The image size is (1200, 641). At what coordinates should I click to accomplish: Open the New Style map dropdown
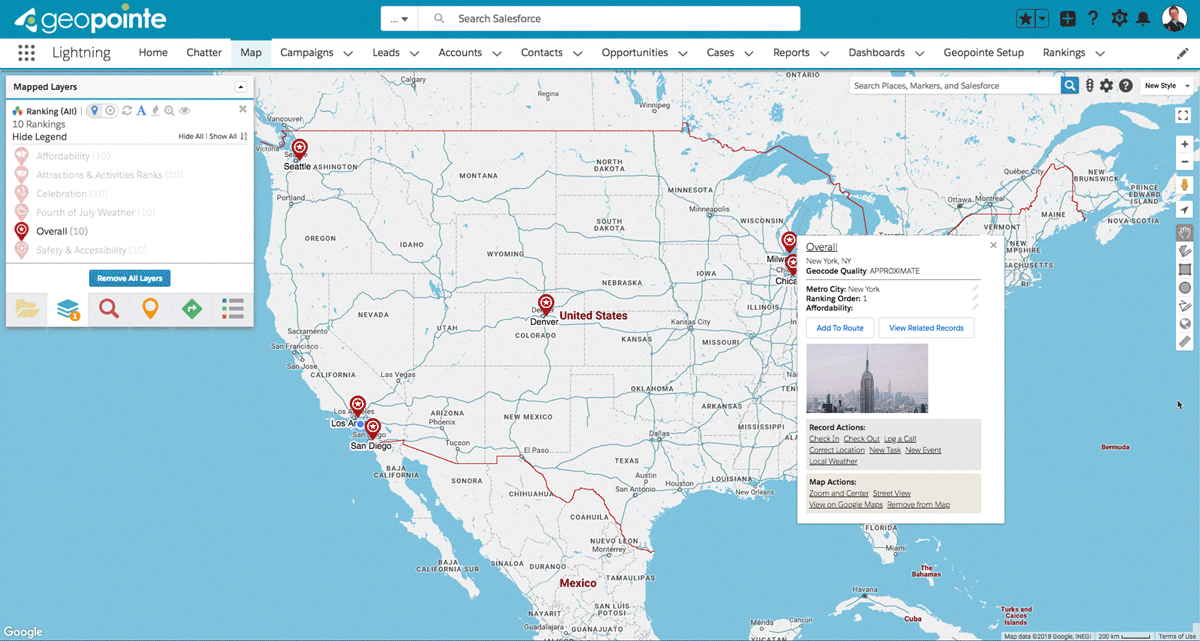1165,86
